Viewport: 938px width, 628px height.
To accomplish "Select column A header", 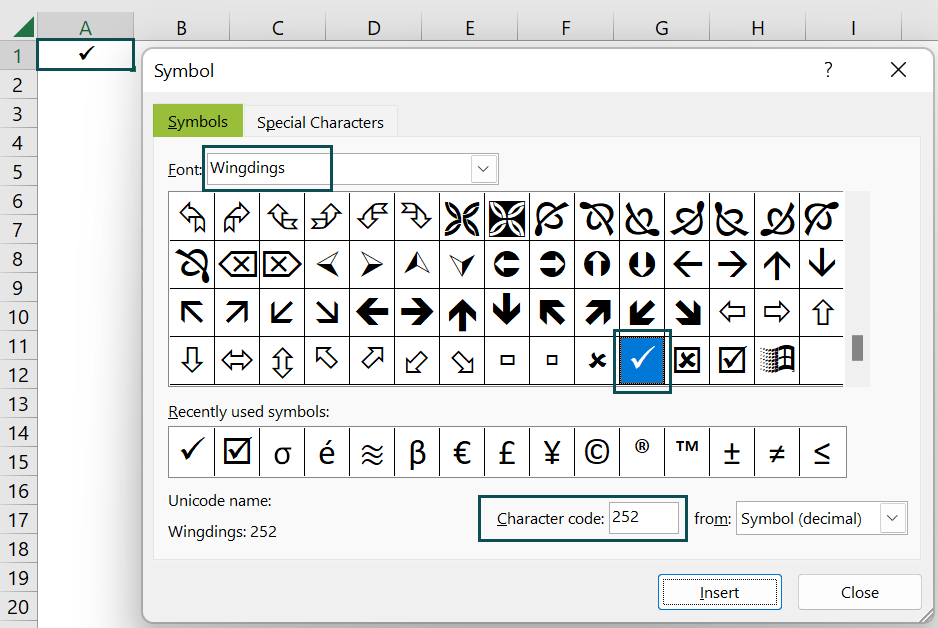I will tap(86, 28).
